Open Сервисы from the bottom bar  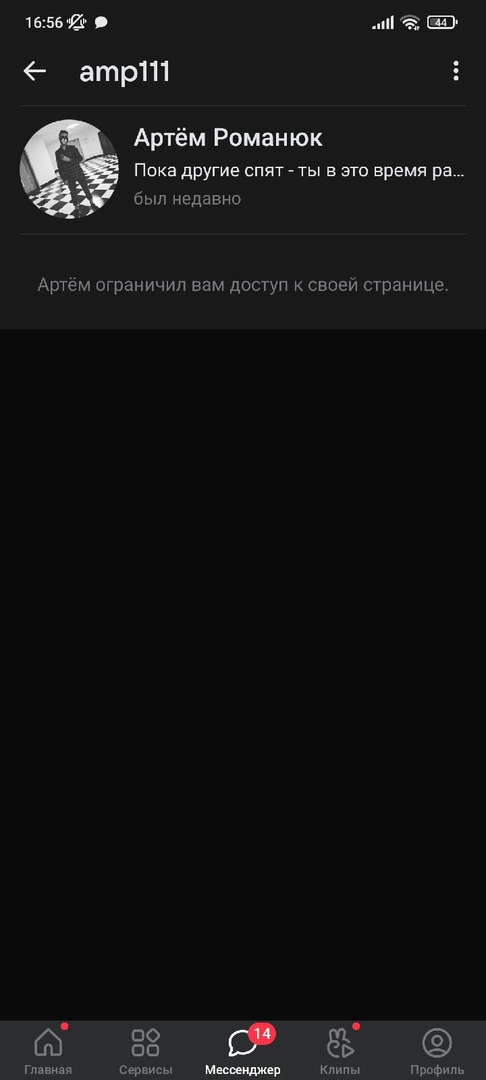(145, 1043)
